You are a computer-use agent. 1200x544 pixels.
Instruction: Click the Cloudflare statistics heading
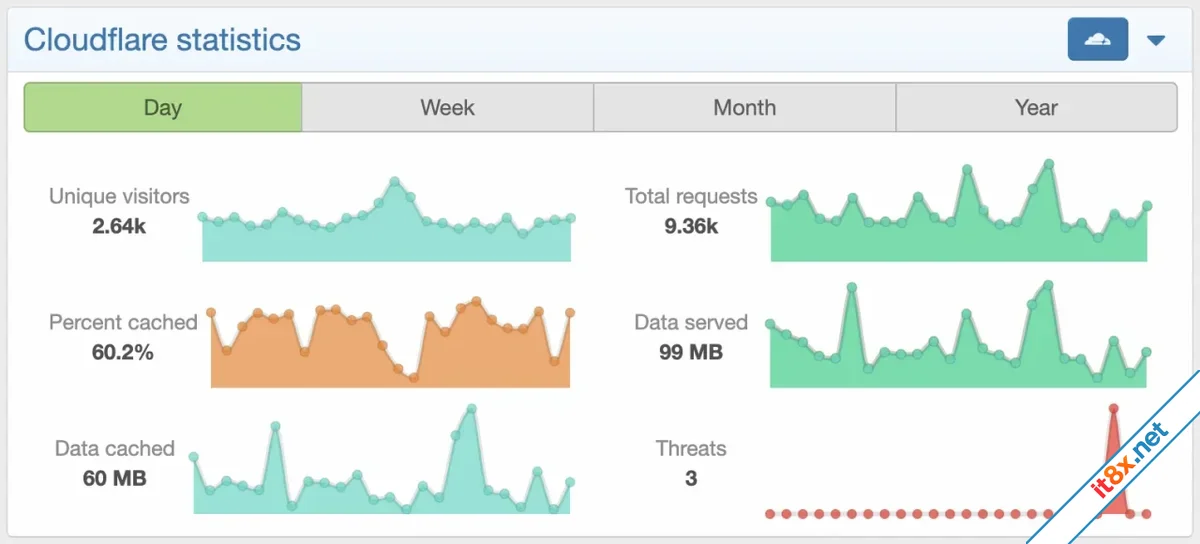[162, 40]
